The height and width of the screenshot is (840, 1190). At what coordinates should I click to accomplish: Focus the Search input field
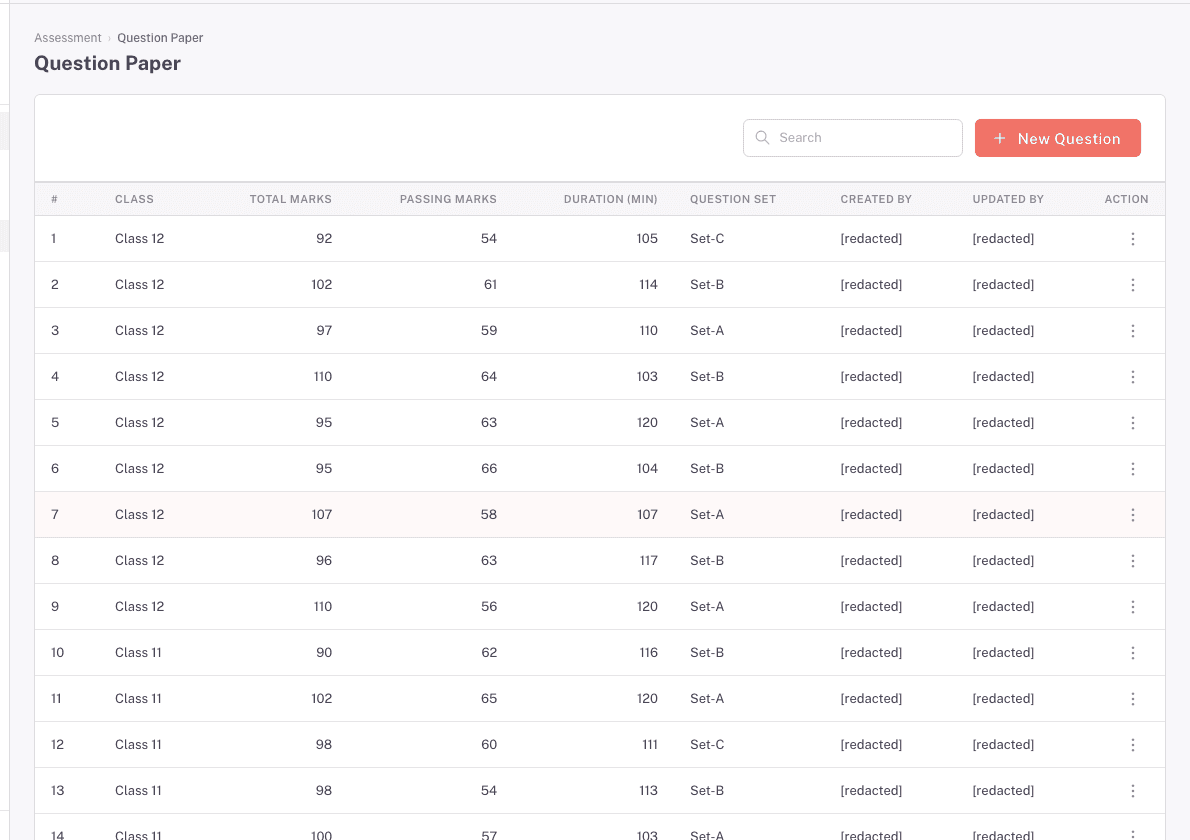coord(852,138)
